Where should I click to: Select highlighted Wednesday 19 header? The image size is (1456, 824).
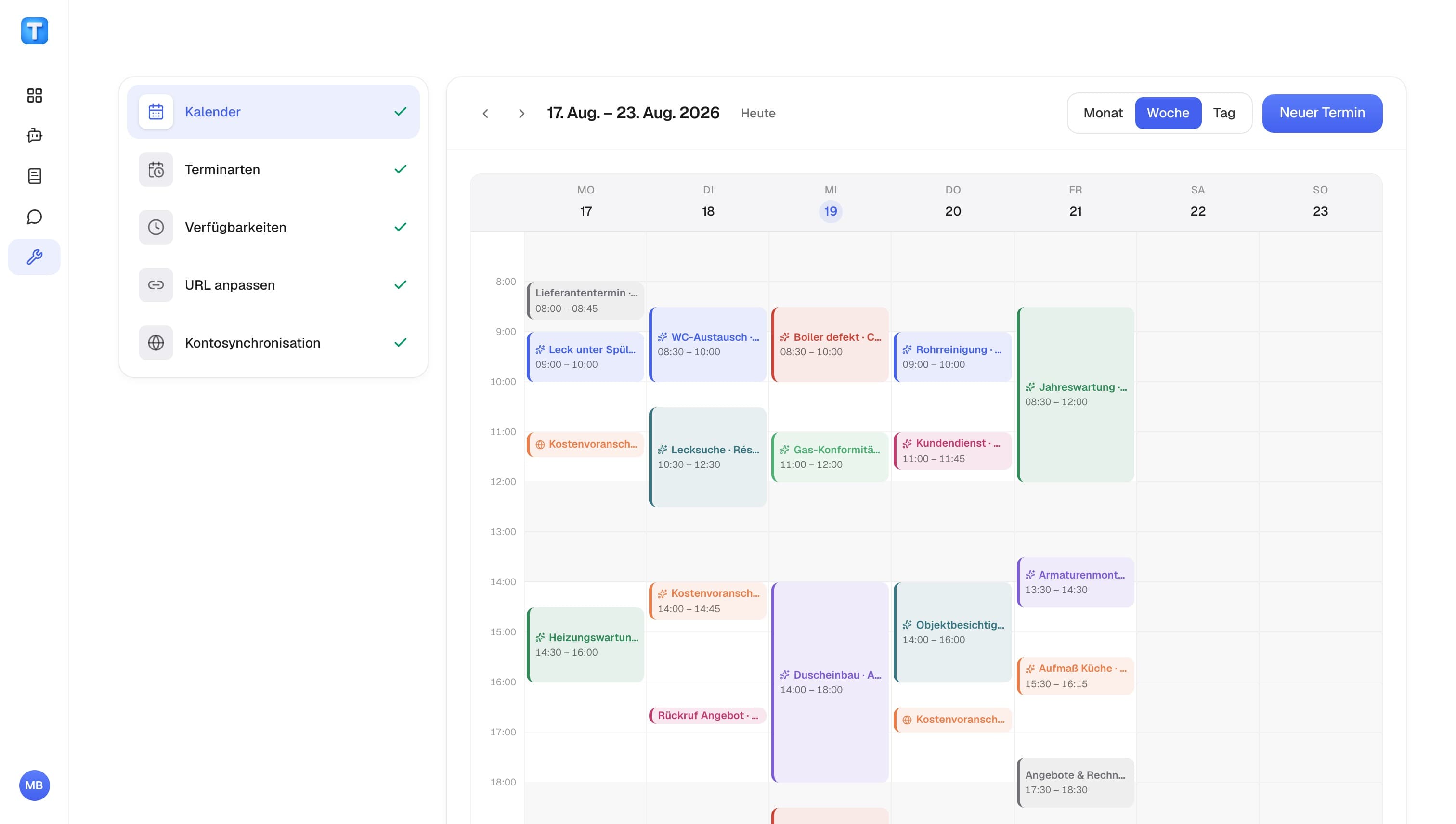pos(831,202)
